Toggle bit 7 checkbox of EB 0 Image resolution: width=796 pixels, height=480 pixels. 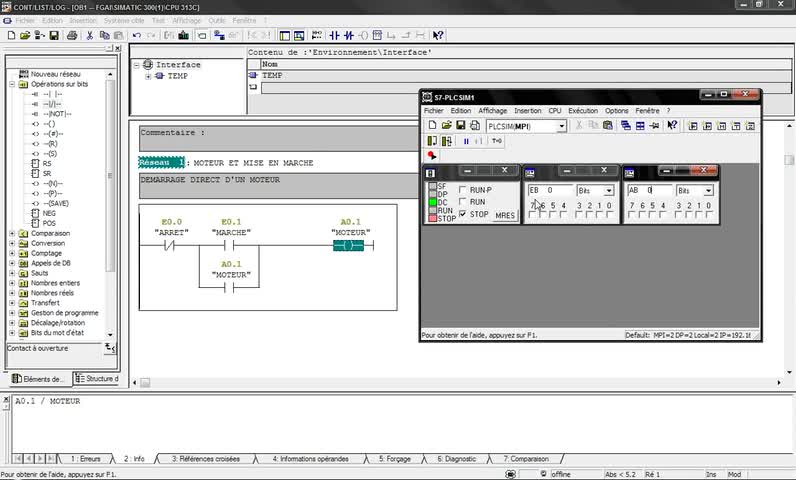(x=532, y=215)
